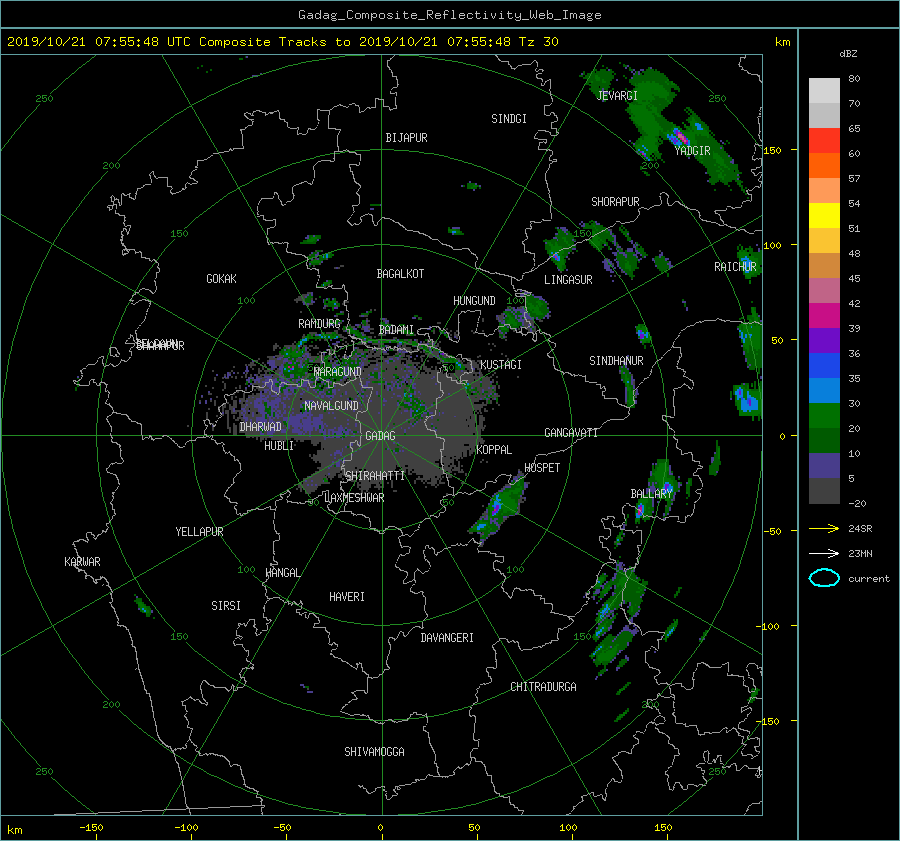The width and height of the screenshot is (900, 841).
Task: Click the SHIRAHATTI city label
Action: click(375, 476)
